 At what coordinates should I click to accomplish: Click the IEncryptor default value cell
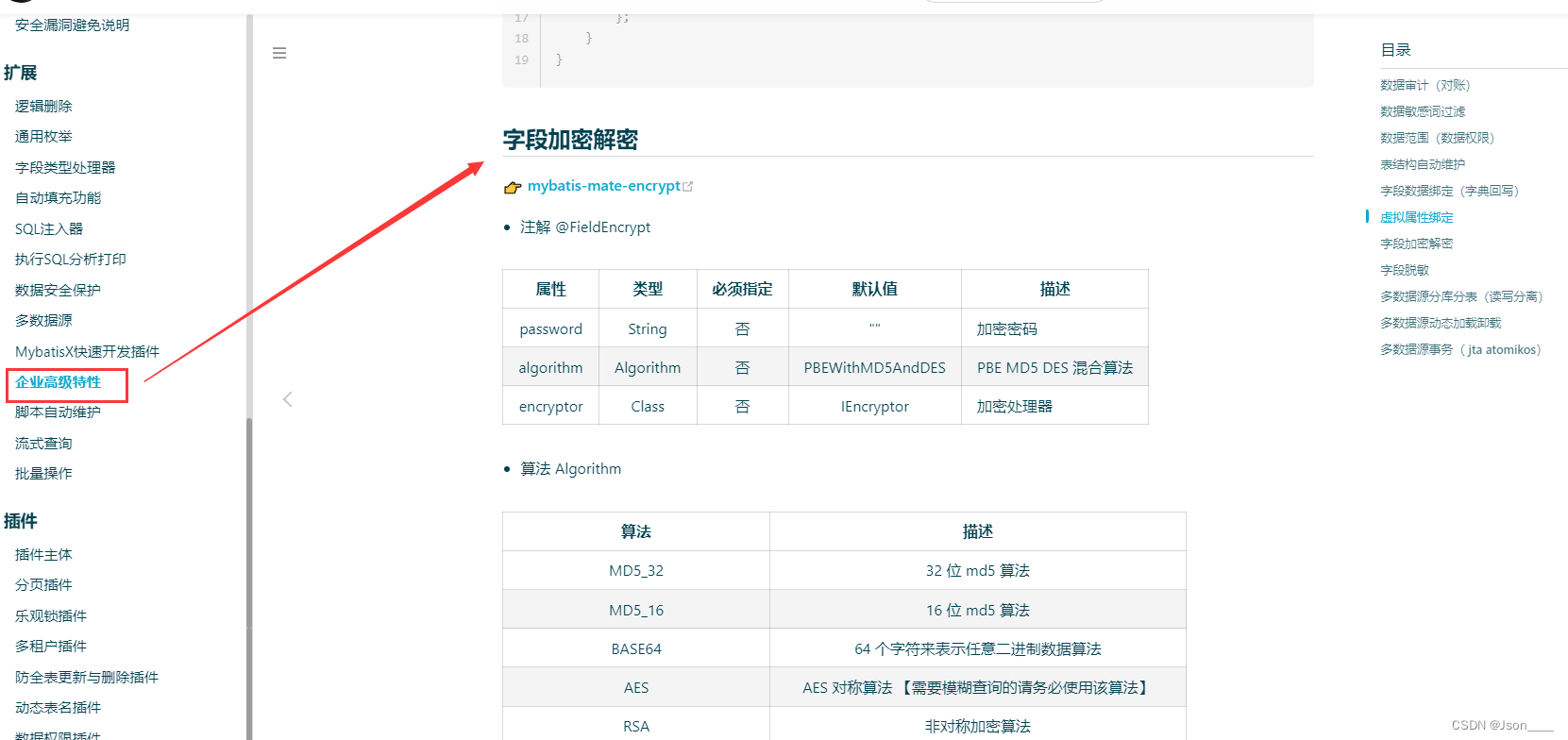click(x=875, y=406)
